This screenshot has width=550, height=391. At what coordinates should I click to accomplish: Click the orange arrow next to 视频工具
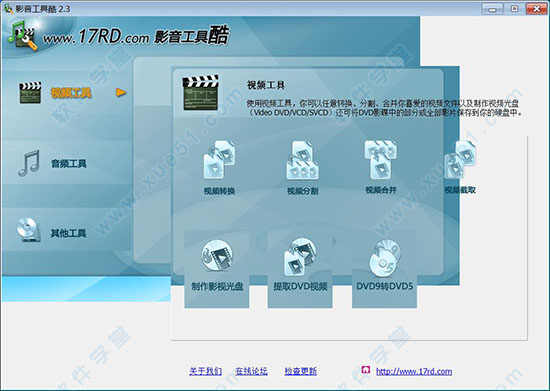(x=121, y=93)
